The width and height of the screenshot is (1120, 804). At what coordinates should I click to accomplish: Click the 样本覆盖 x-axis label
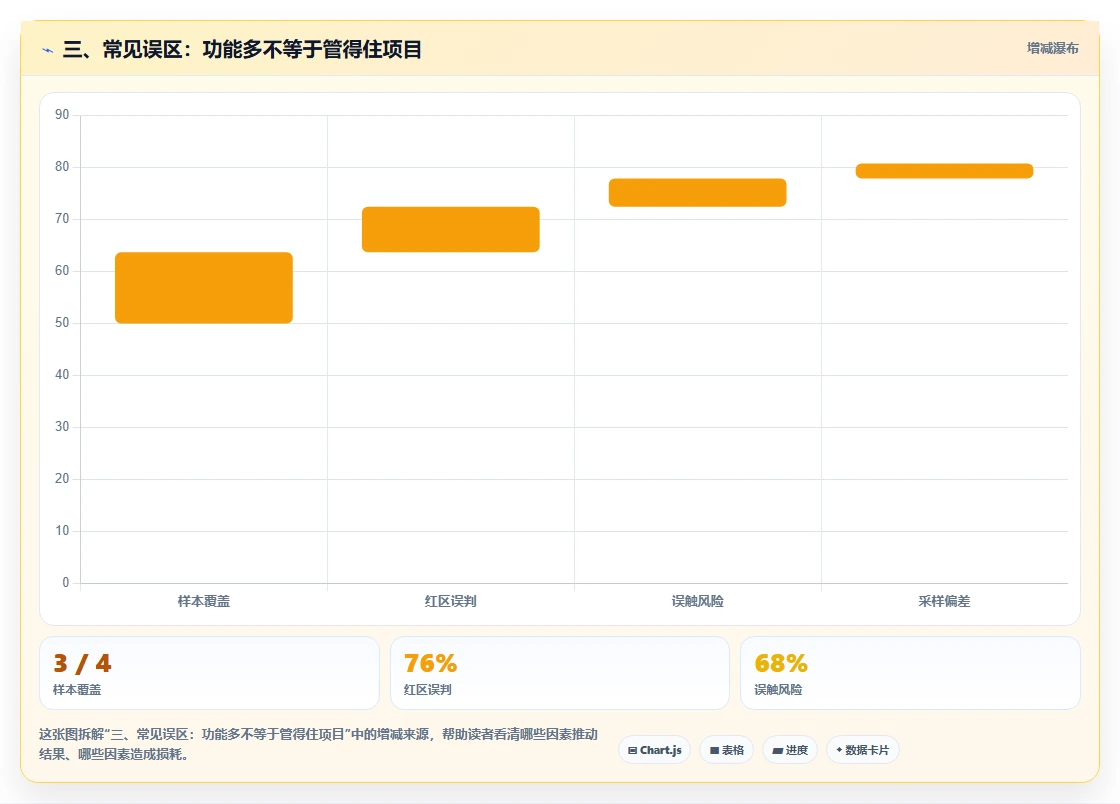[204, 601]
